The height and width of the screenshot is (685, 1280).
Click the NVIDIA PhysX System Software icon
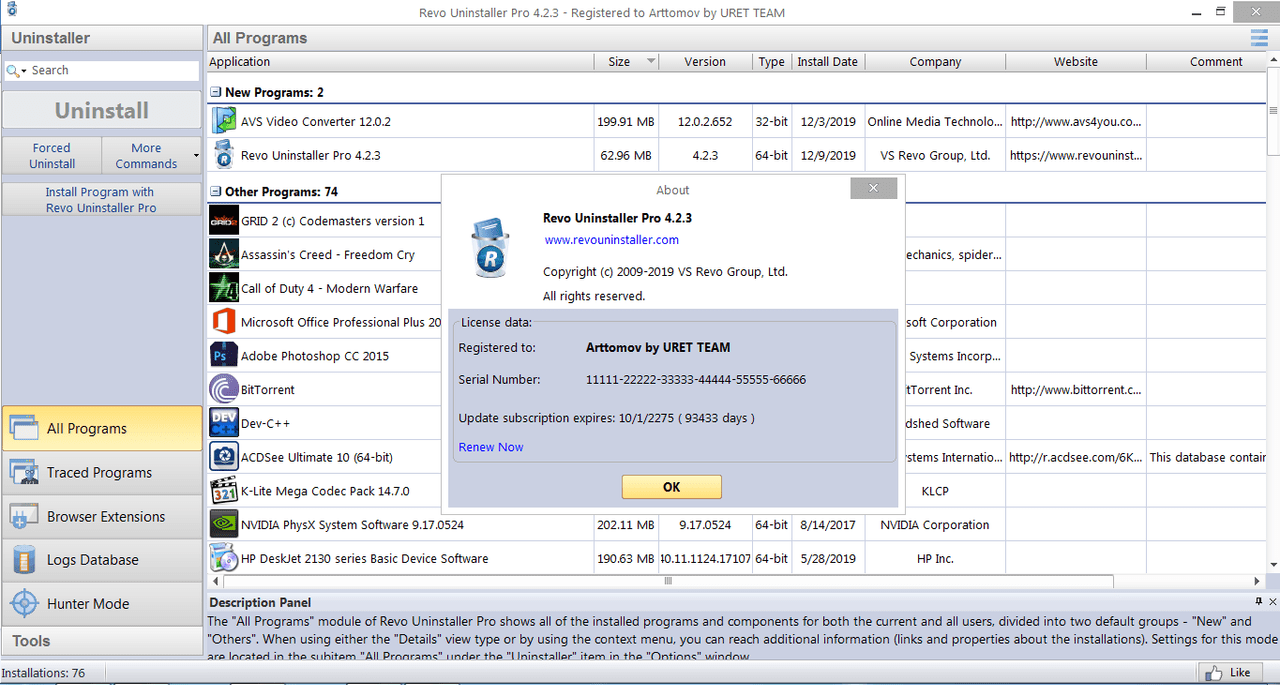pos(223,524)
